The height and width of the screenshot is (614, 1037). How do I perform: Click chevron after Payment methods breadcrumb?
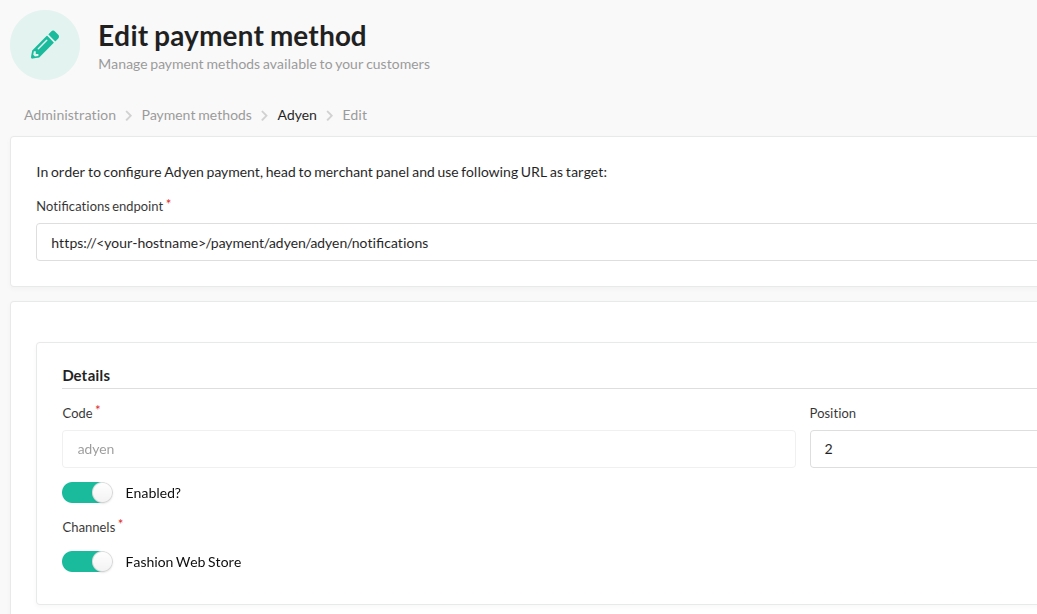click(x=265, y=116)
